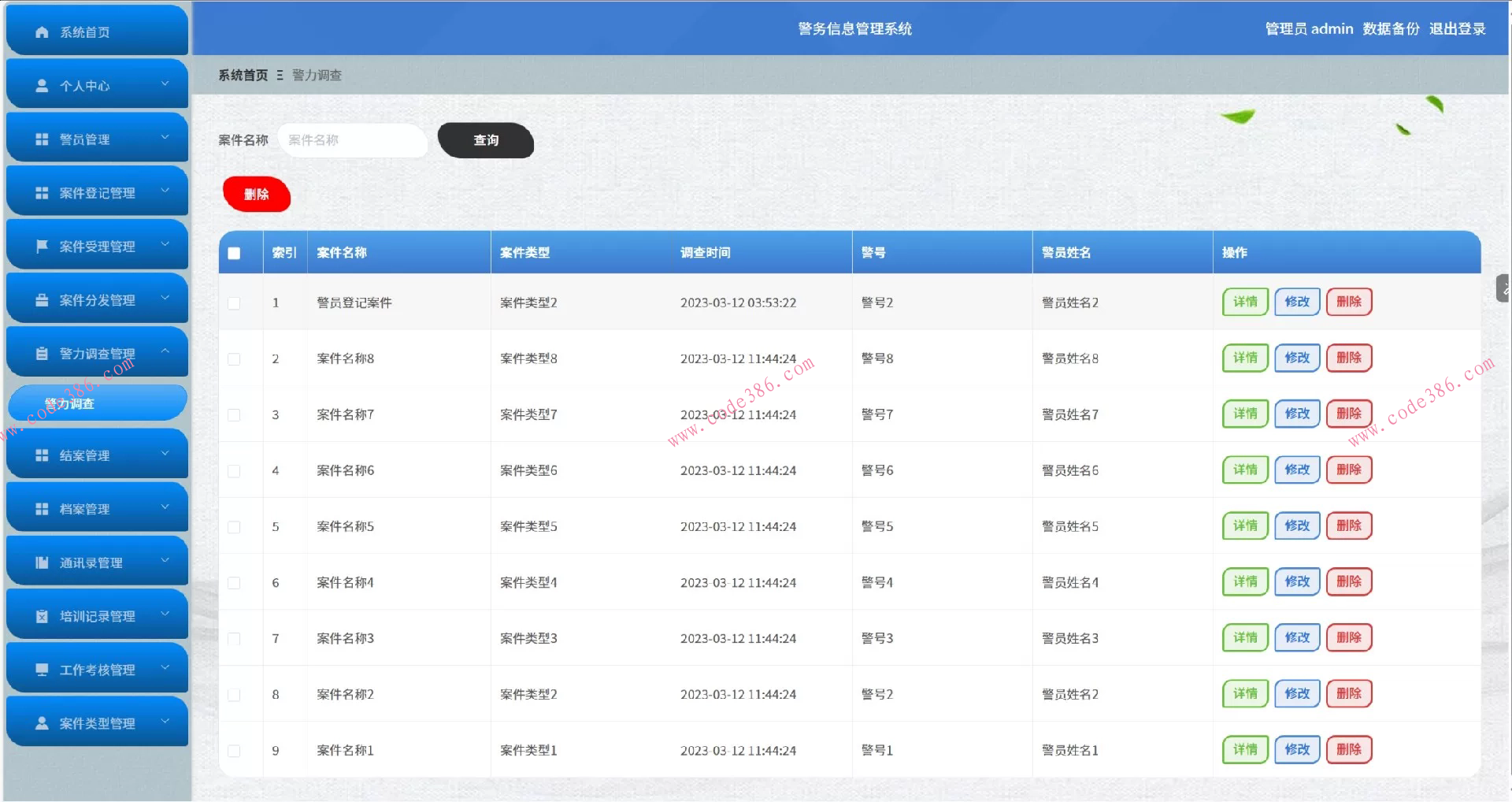Viewport: 1512px width, 802px height.
Task: Click 退出登录 at top right
Action: click(1458, 28)
